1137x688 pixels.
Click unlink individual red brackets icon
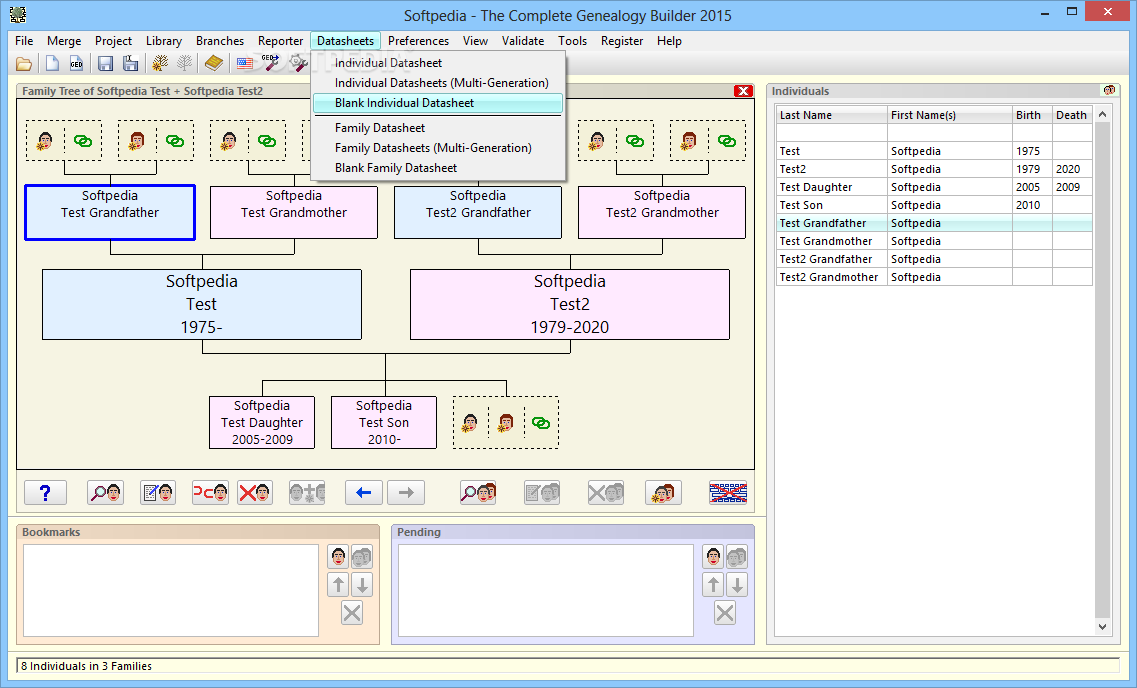coord(210,493)
